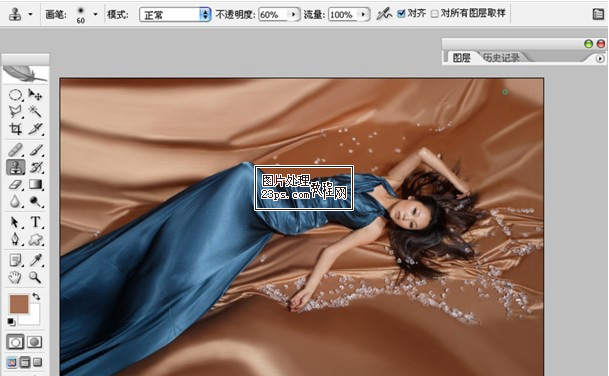This screenshot has width=609, height=376.
Task: Click the clone stamp preset icon in options bar
Action: coord(15,14)
